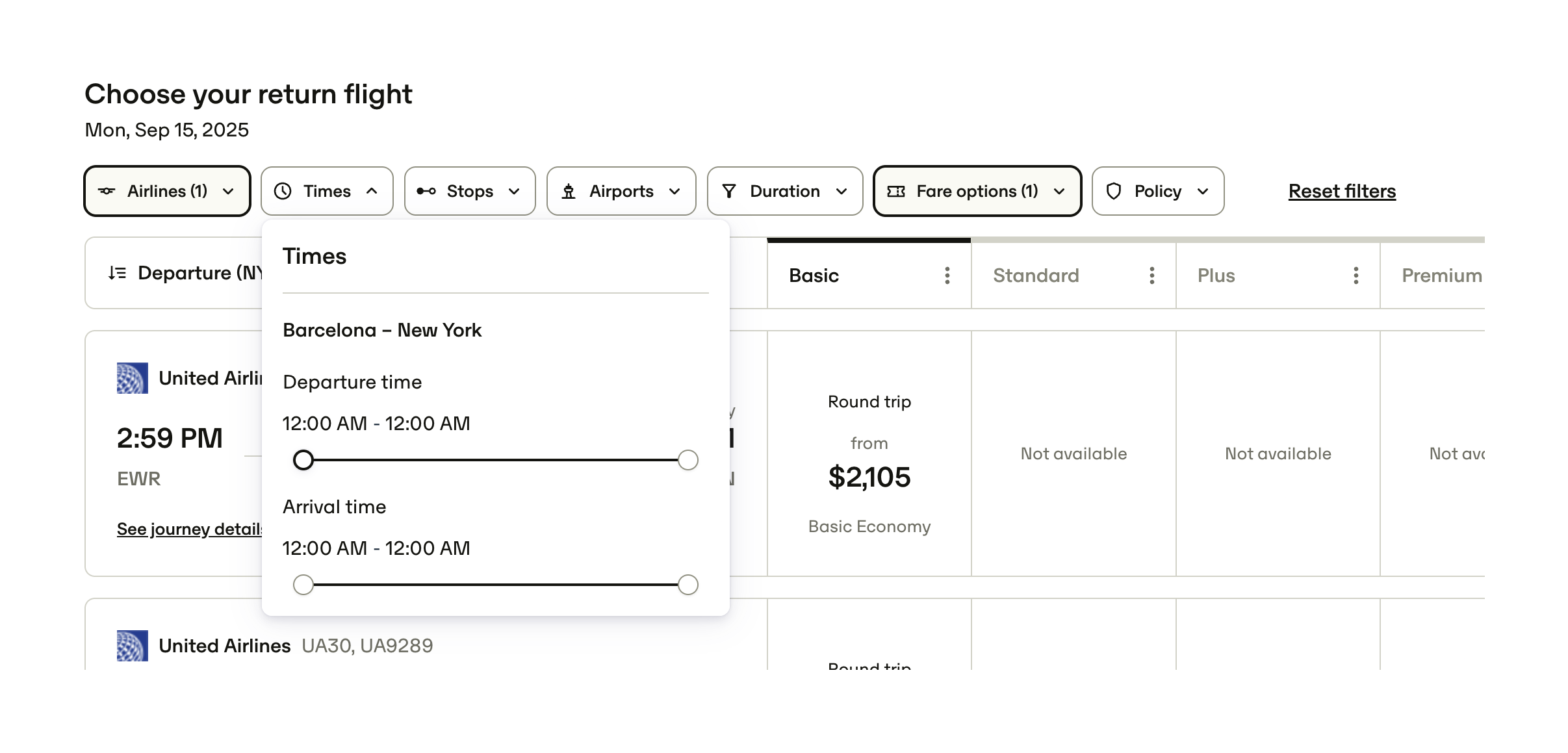Click the stops route icon
Viewport: 1568px width, 753px height.
click(426, 191)
